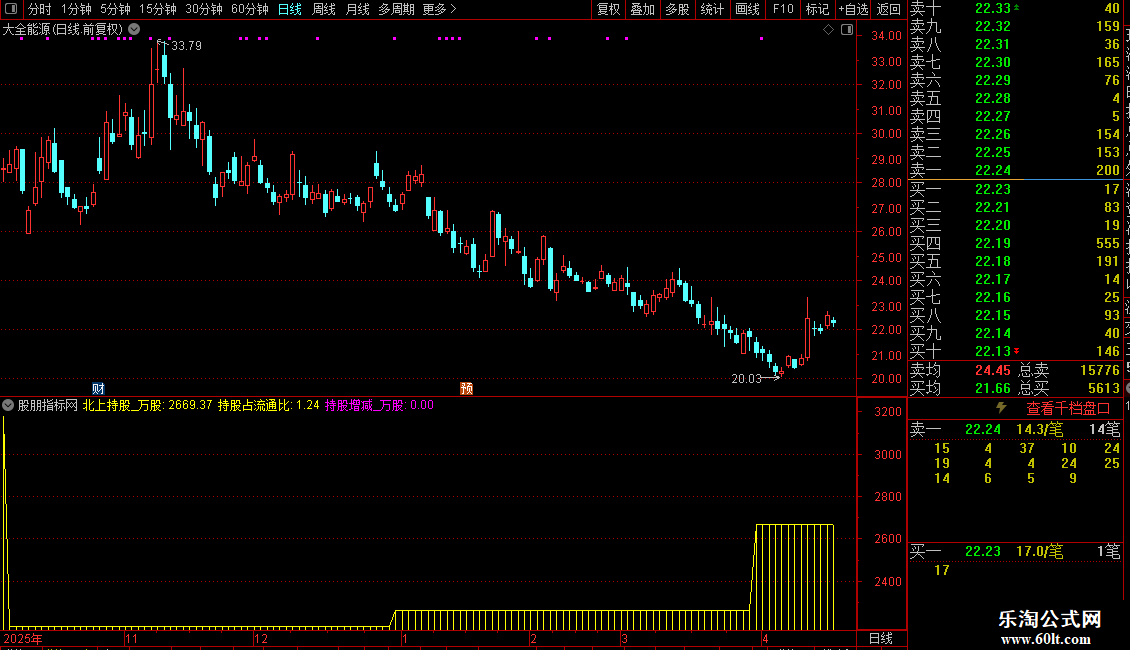Viewport: 1130px width, 650px height.
Task: Click month 11 on the time axis
Action: click(131, 638)
